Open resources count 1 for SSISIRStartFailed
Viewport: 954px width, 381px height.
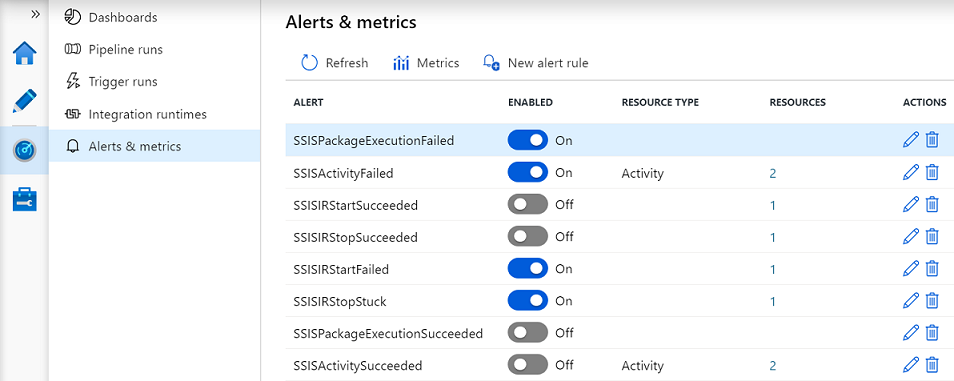point(773,270)
